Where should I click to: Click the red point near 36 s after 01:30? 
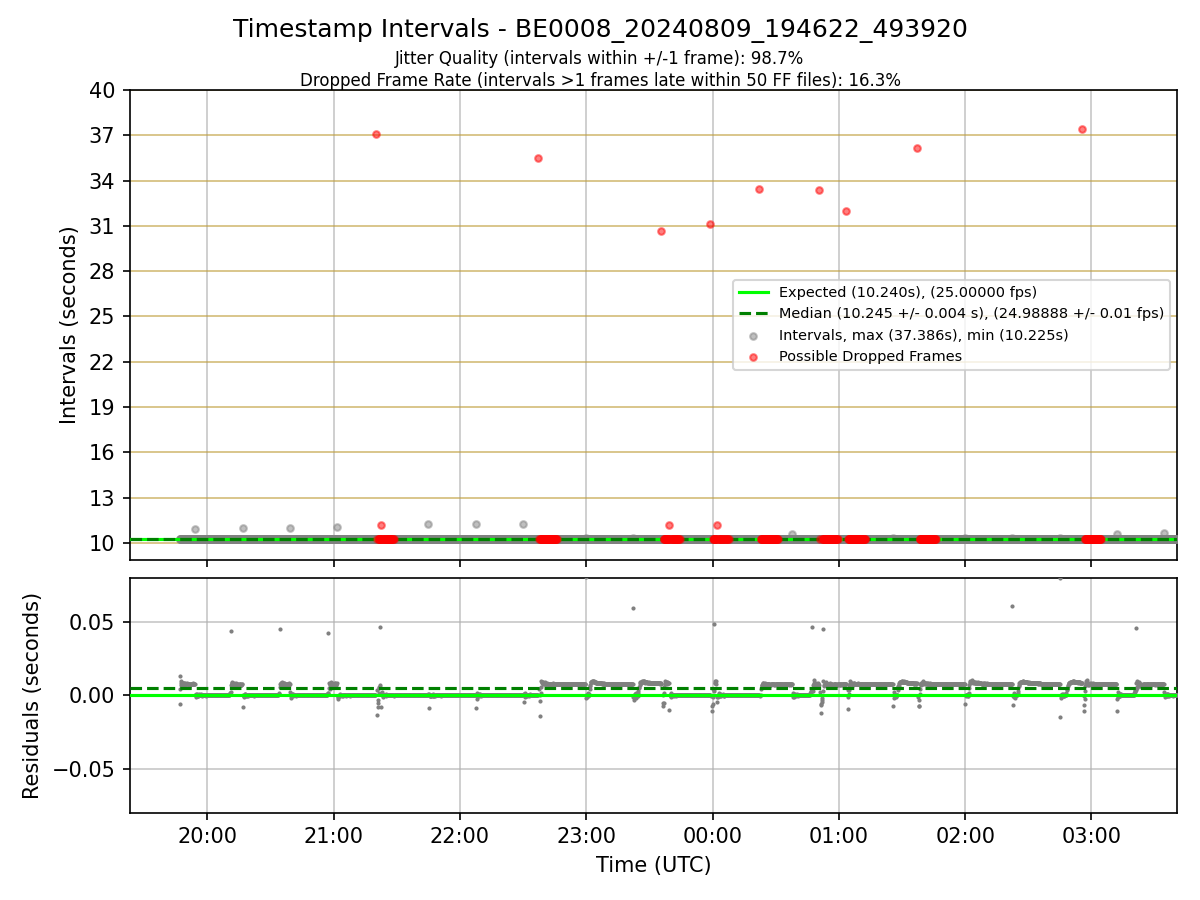click(917, 148)
